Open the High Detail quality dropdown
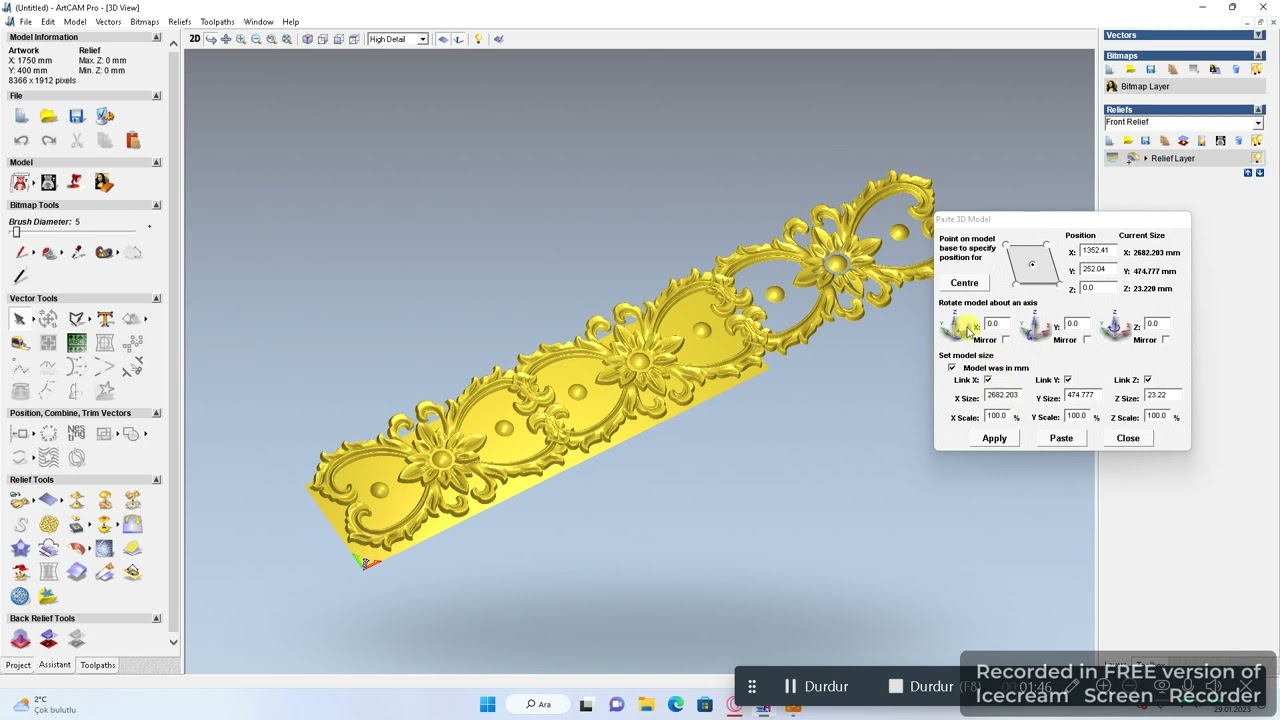The image size is (1280, 720). [x=423, y=39]
